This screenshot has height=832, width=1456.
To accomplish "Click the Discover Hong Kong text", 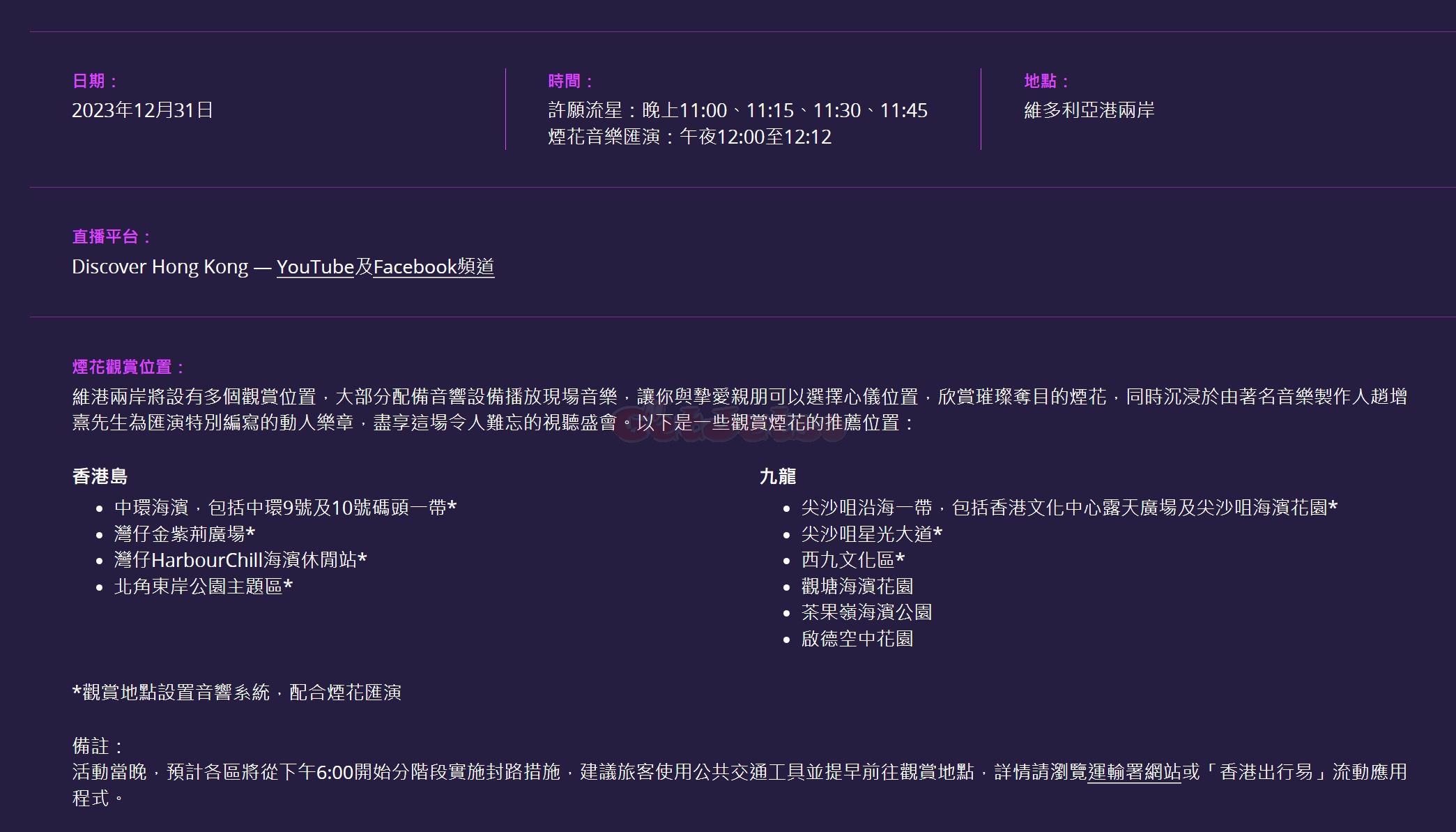I will coord(160,267).
